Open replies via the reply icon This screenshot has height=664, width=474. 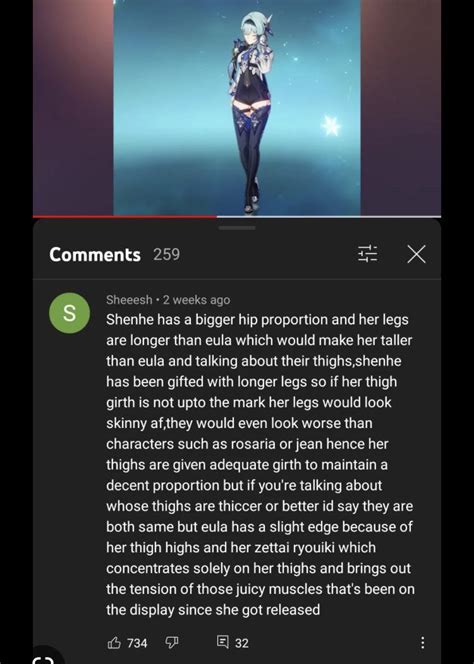pos(223,642)
